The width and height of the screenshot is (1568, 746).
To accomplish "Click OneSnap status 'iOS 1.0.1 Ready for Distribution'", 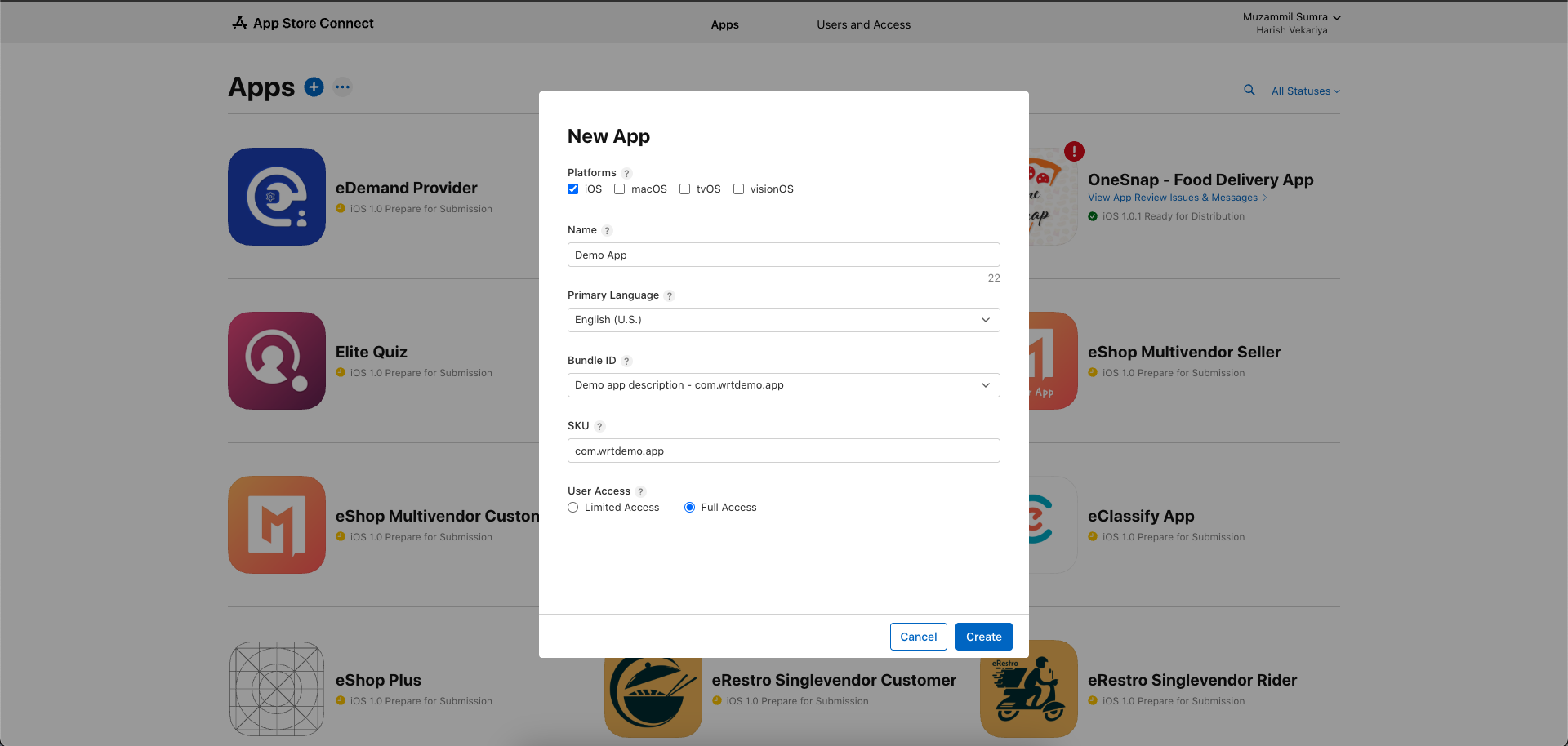I will [1173, 216].
